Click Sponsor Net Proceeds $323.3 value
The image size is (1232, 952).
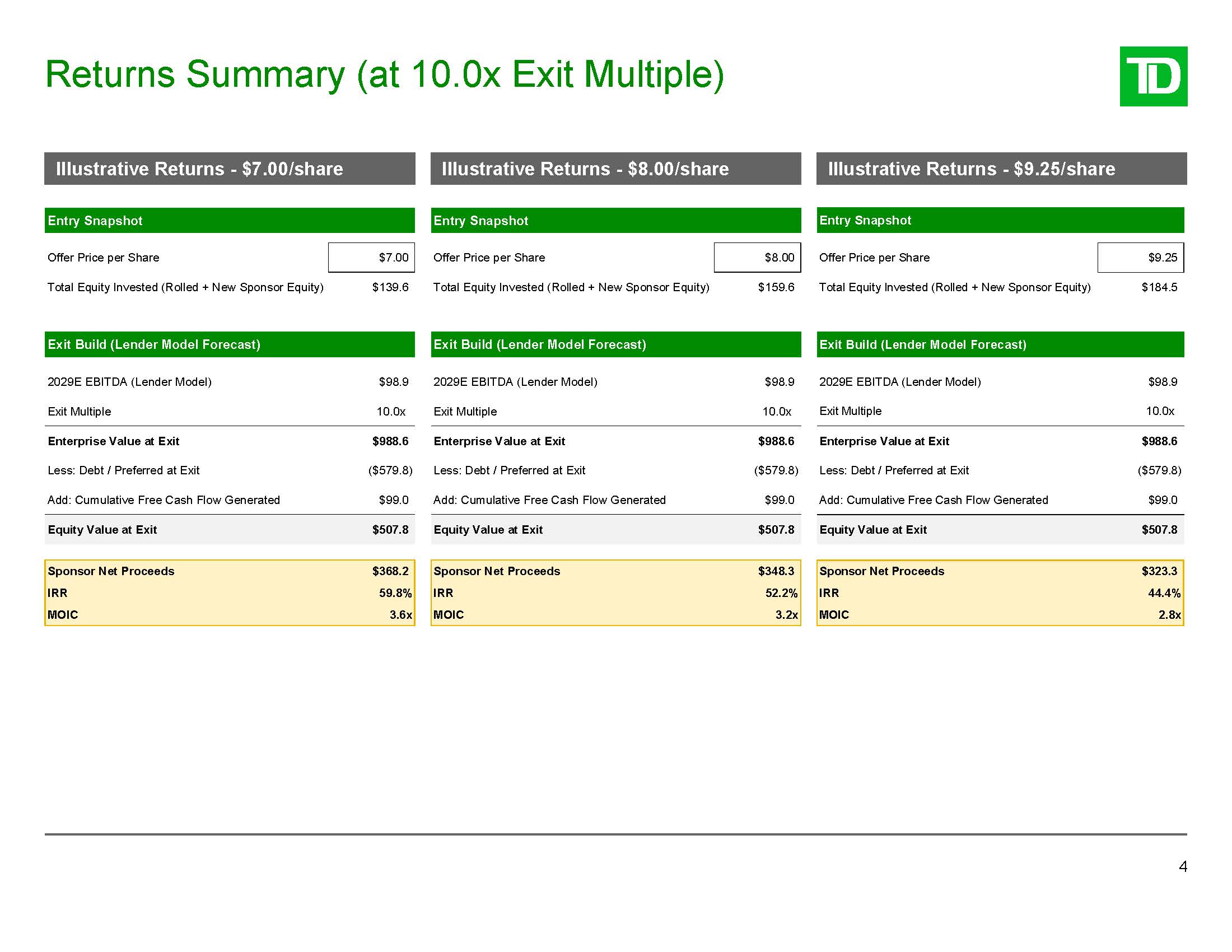point(1159,571)
